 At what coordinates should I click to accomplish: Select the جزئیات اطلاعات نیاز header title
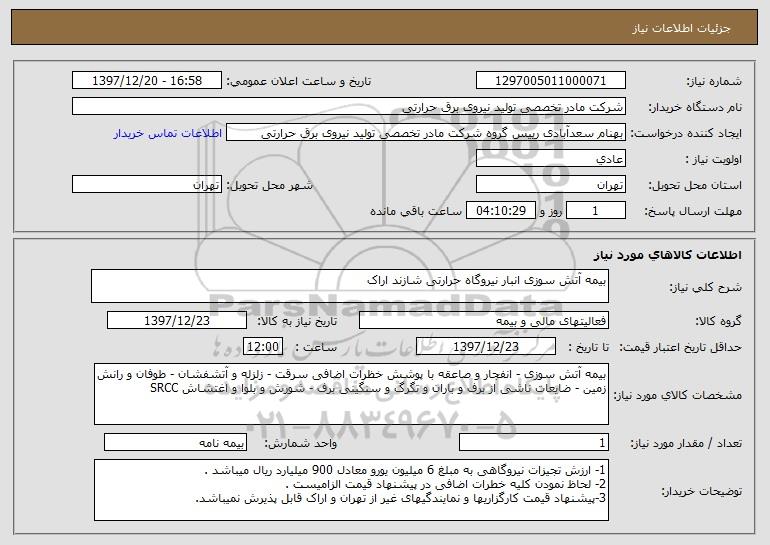(681, 28)
